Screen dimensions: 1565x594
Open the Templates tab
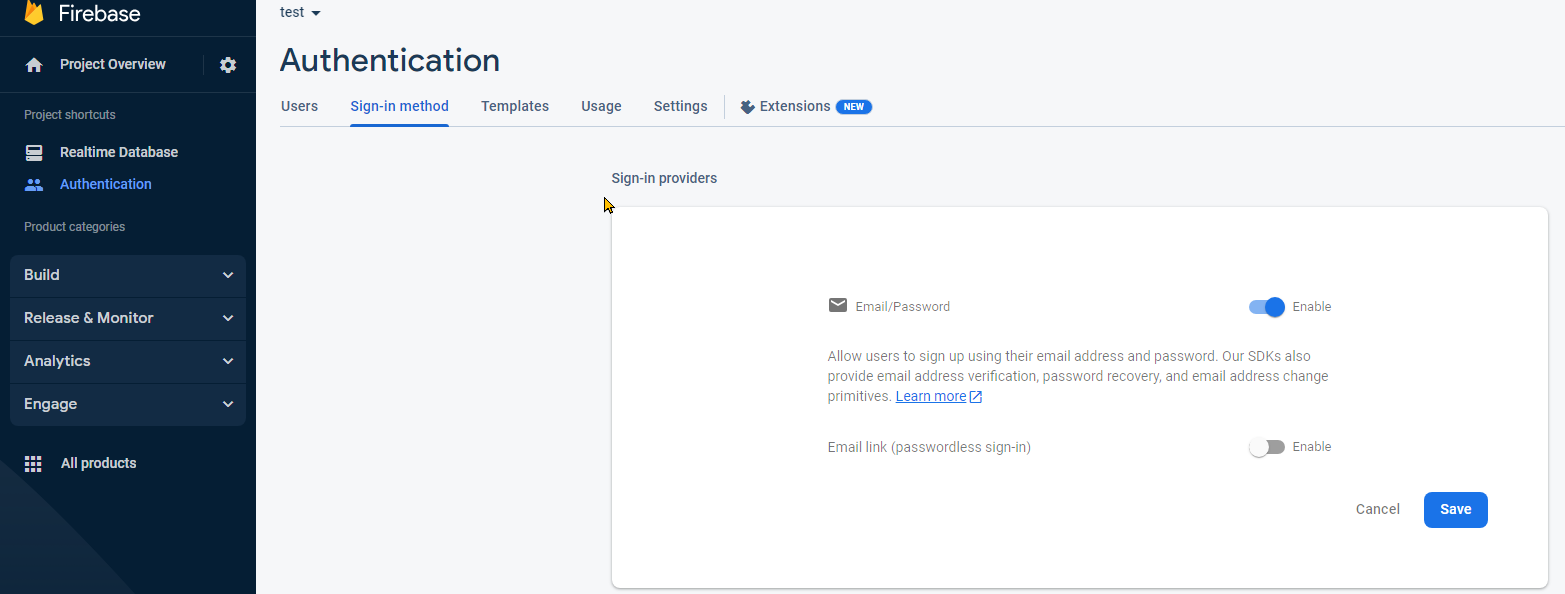[x=515, y=106]
